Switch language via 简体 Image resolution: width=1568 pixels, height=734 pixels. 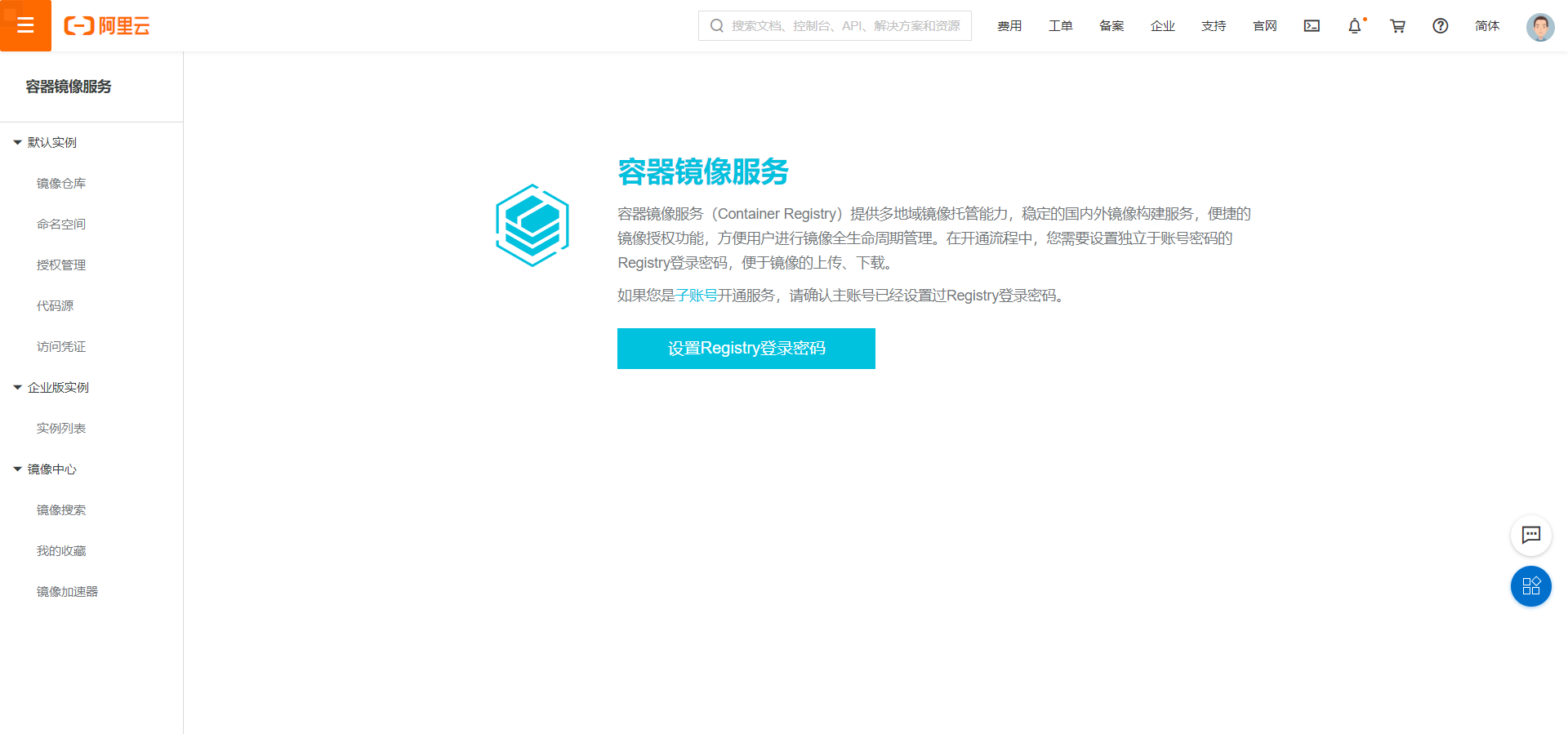tap(1487, 26)
